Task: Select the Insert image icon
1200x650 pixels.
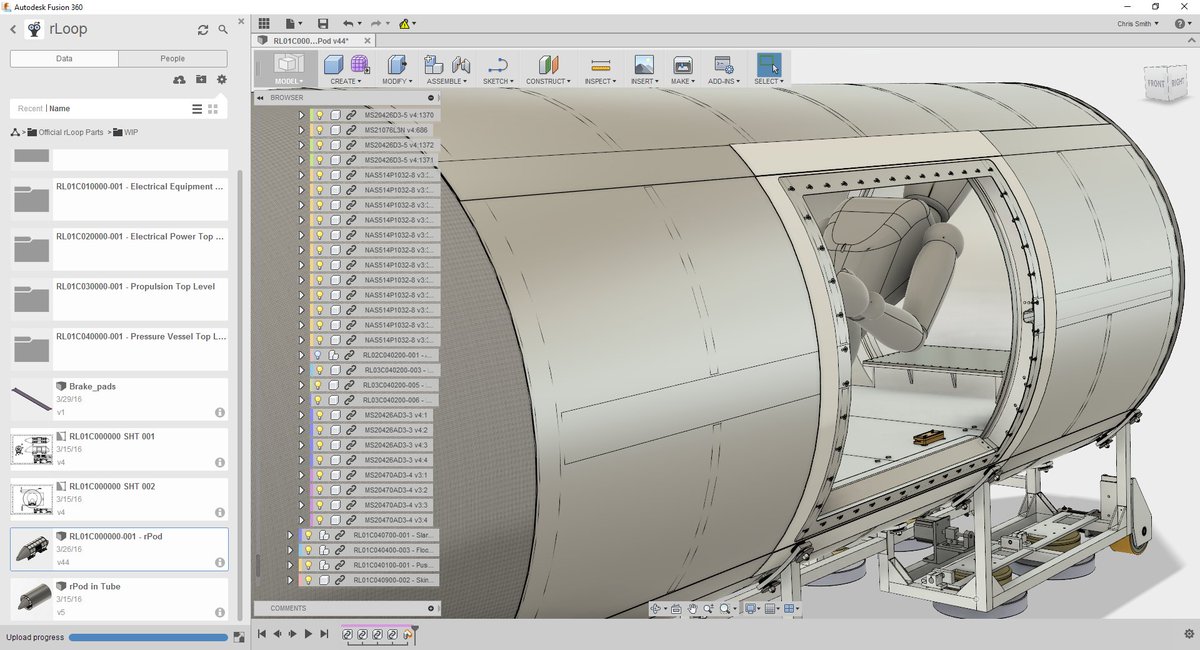Action: click(644, 65)
